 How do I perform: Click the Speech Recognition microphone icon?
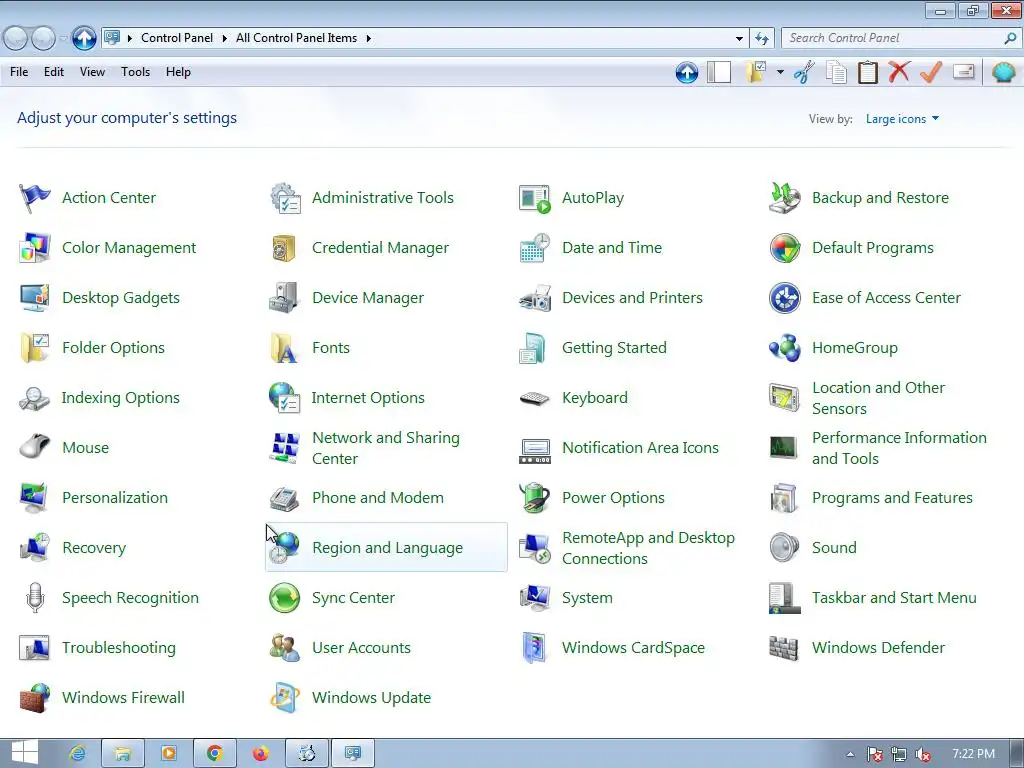35,598
